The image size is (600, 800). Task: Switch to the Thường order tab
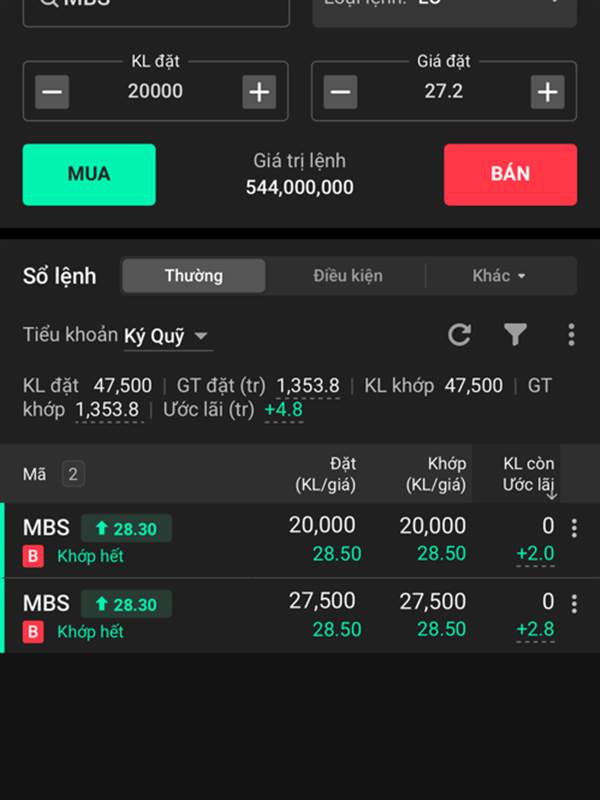(x=194, y=276)
